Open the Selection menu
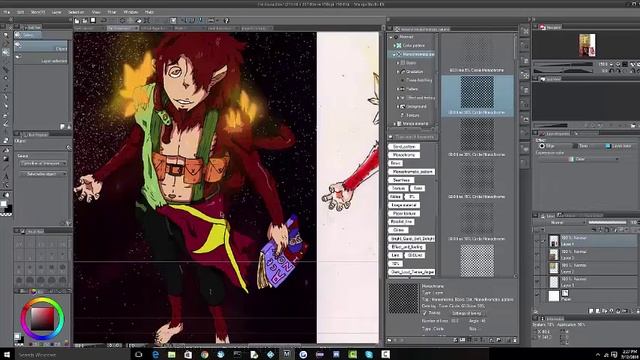640x360 pixels. [x=76, y=12]
